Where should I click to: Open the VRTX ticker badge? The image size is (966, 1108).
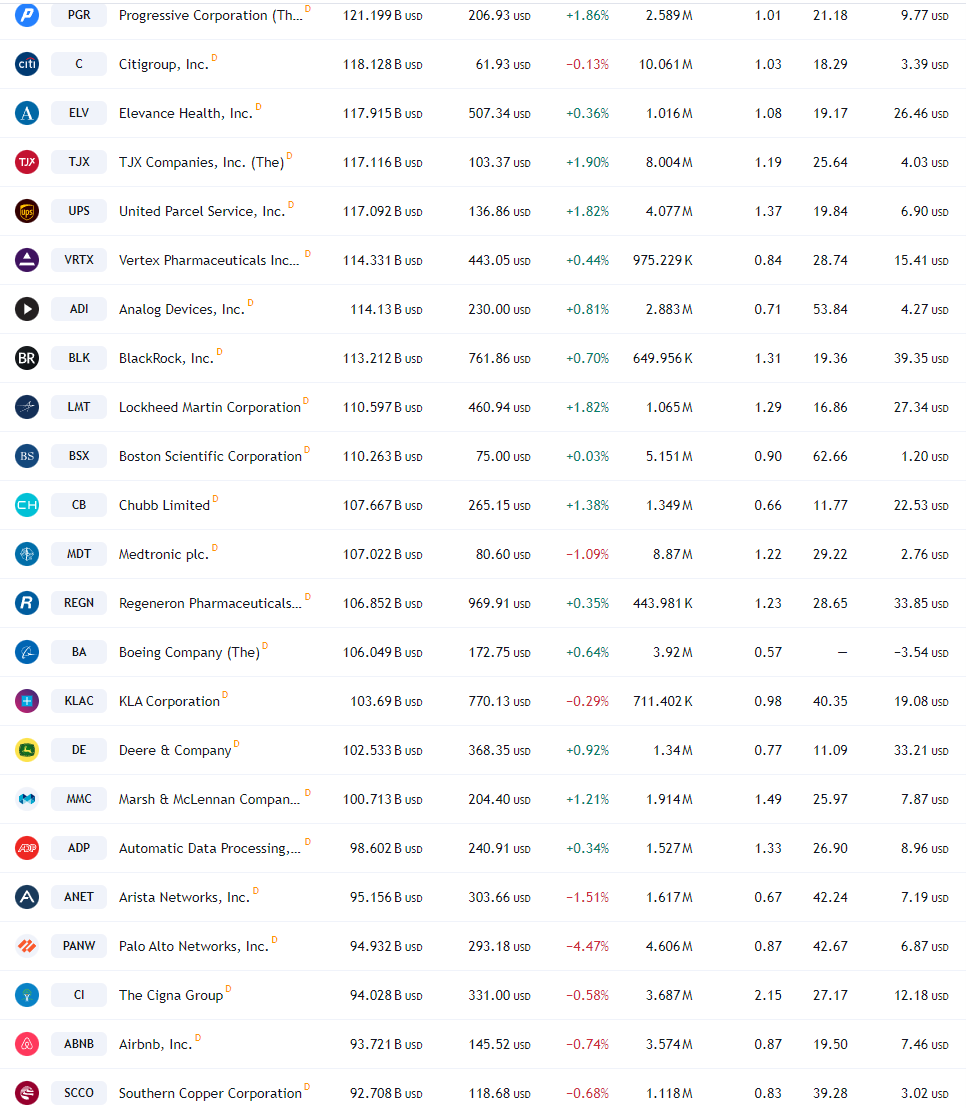coord(79,260)
